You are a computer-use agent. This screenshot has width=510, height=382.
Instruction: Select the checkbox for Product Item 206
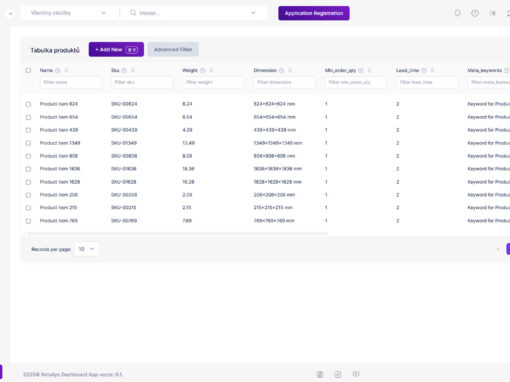[x=28, y=195]
